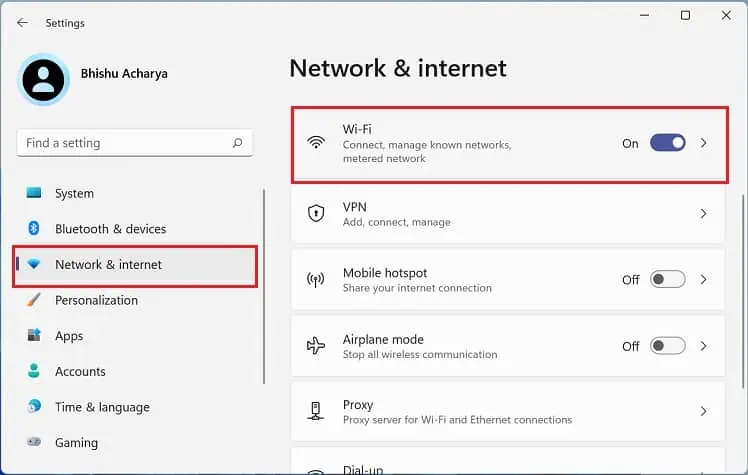The image size is (748, 475).
Task: Click the Proxy server icon
Action: click(x=316, y=411)
